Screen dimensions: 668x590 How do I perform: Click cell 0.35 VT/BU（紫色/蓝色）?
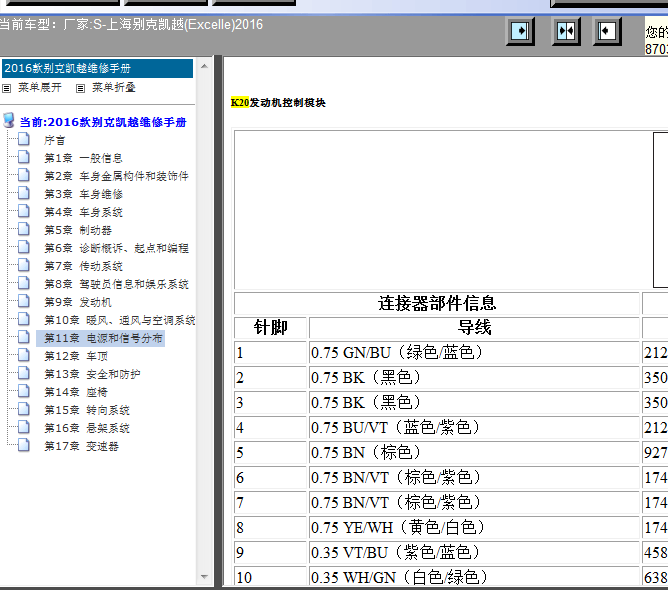(474, 553)
